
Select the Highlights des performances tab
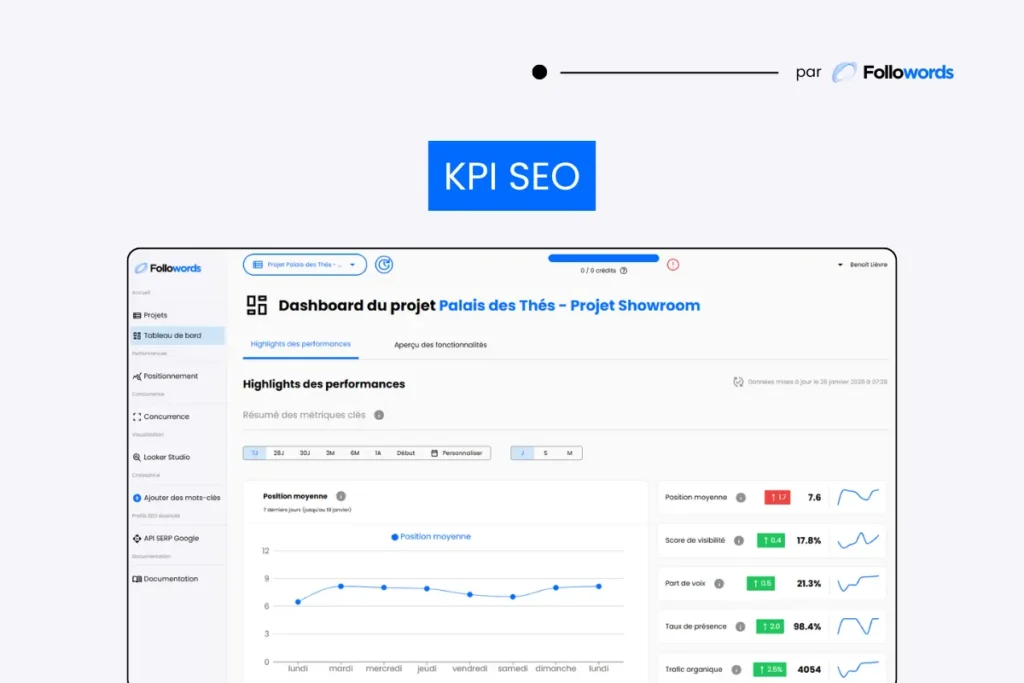click(x=300, y=345)
